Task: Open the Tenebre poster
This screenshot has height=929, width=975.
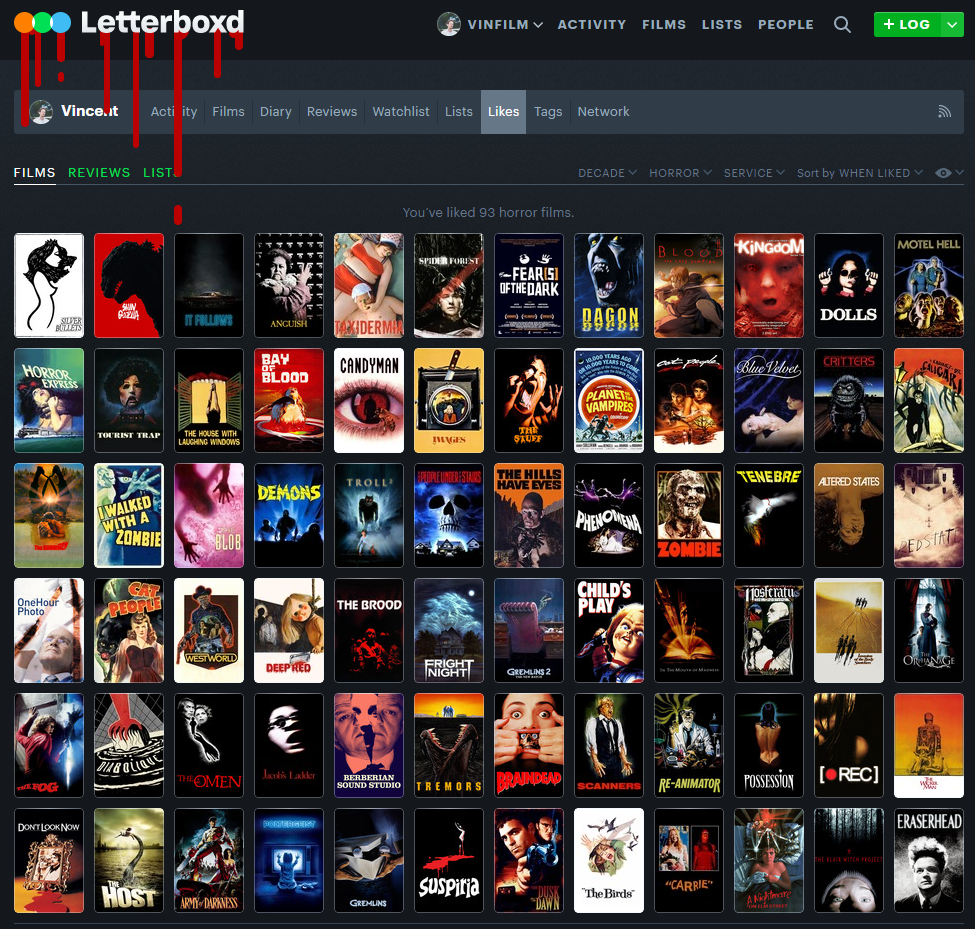Action: tap(769, 515)
